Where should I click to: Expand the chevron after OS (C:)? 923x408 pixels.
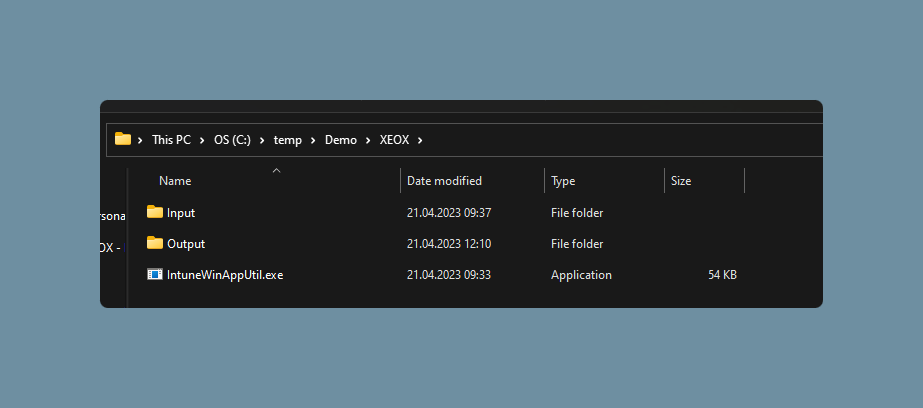tap(262, 140)
